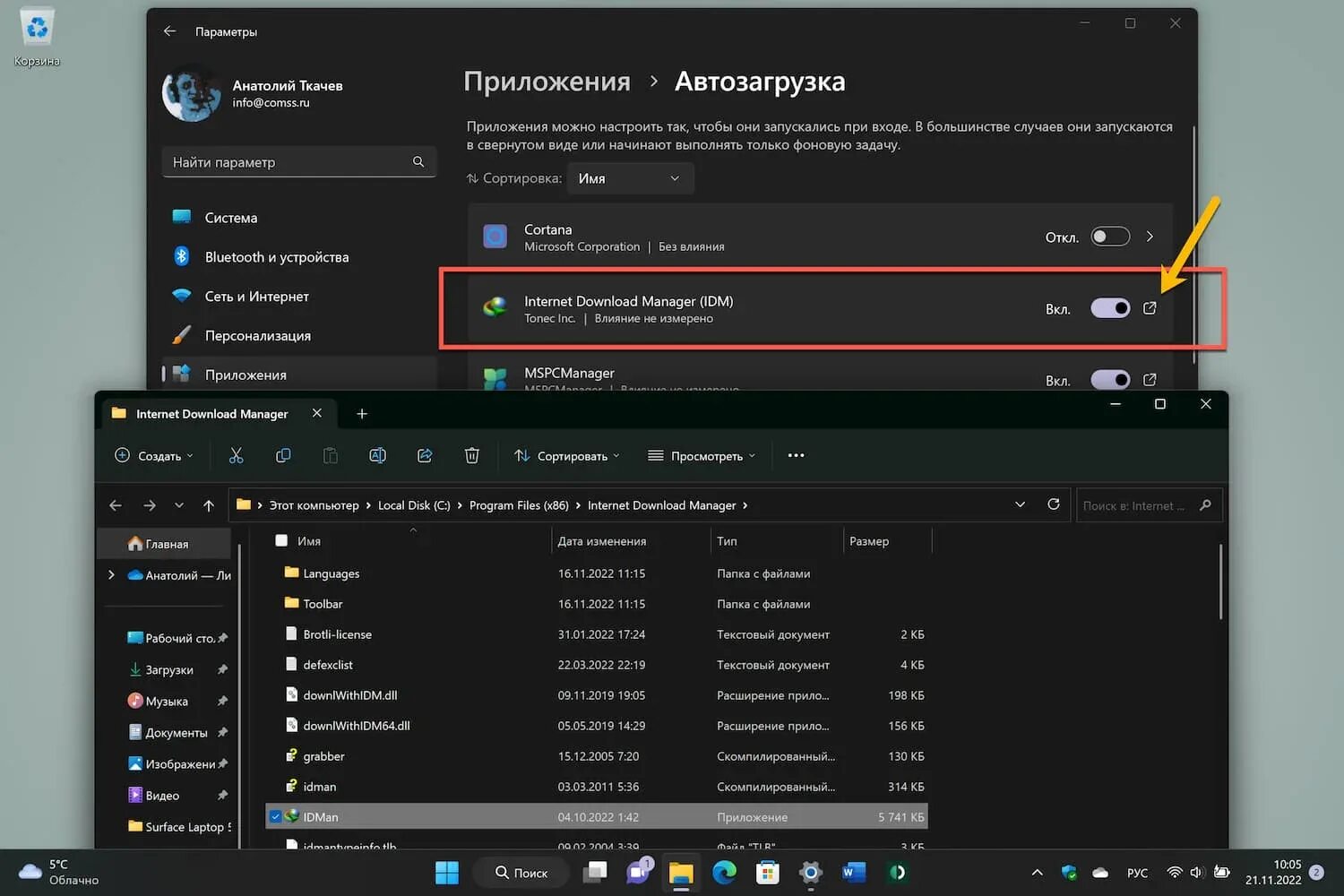Click the IDM green icon in the taskbar
The image size is (1344, 896).
click(897, 873)
